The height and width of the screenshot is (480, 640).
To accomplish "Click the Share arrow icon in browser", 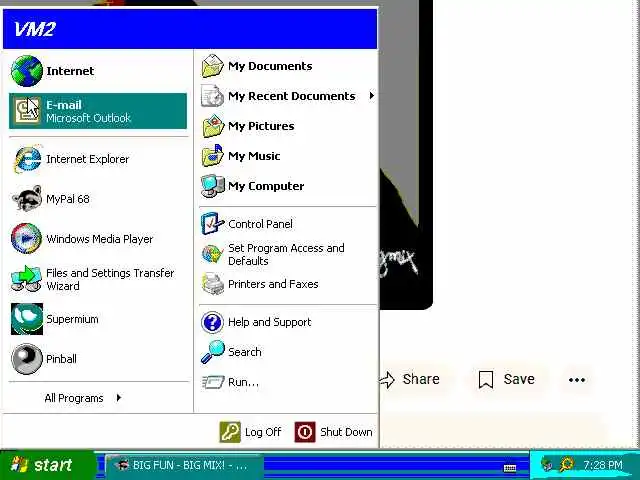I will (387, 380).
